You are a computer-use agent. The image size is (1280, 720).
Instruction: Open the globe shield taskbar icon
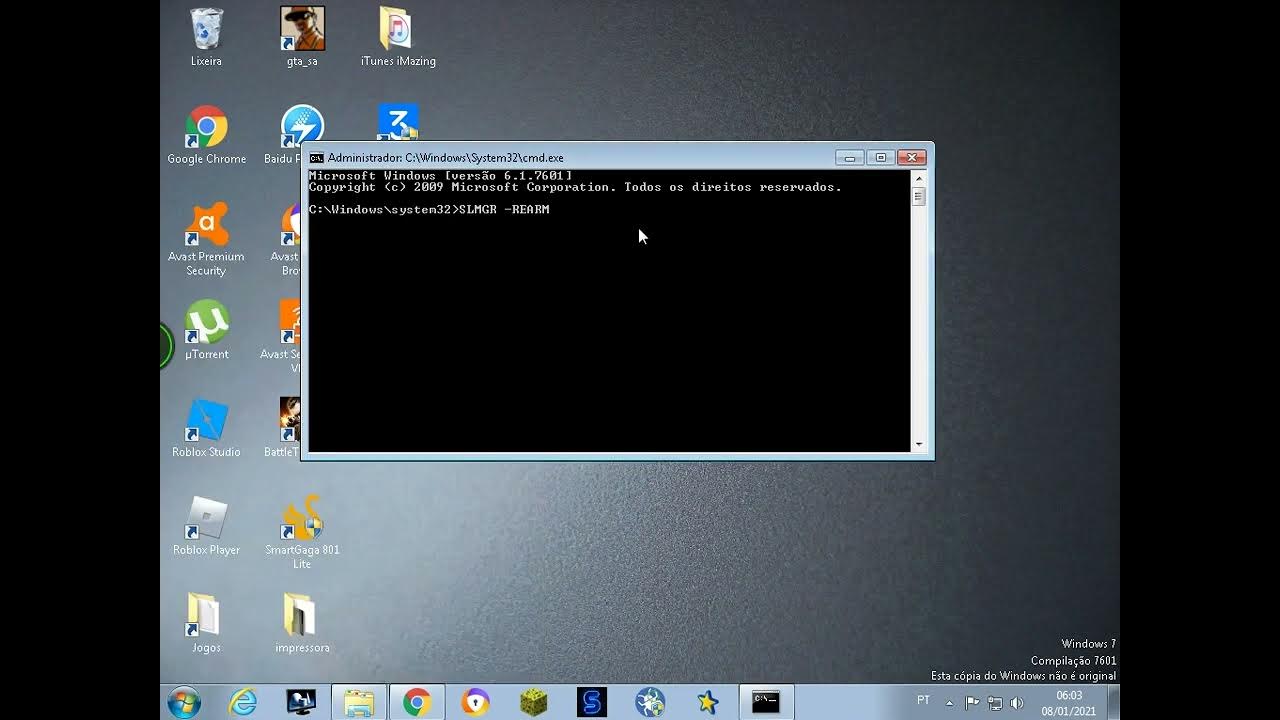650,703
